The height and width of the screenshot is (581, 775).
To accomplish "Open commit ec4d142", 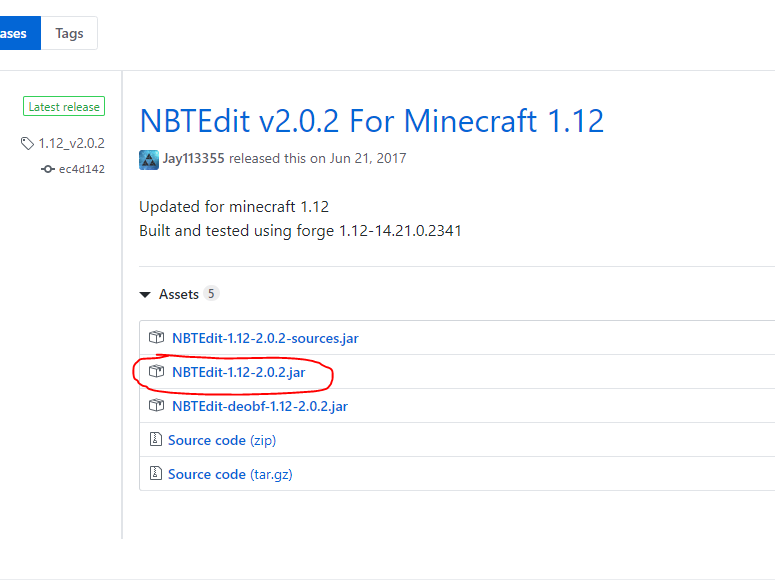I will pyautogui.click(x=82, y=169).
